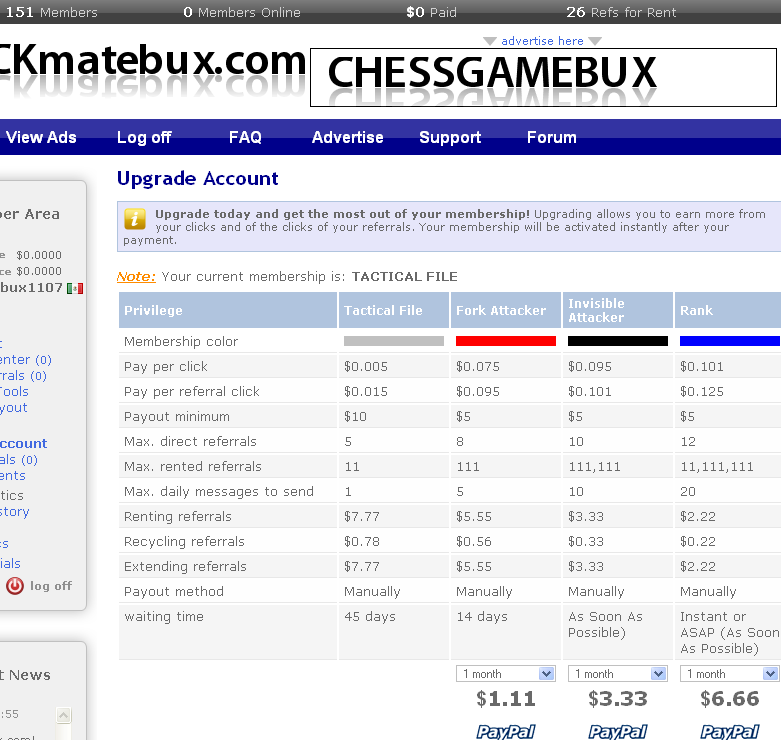Click the advertise here link

click(542, 41)
